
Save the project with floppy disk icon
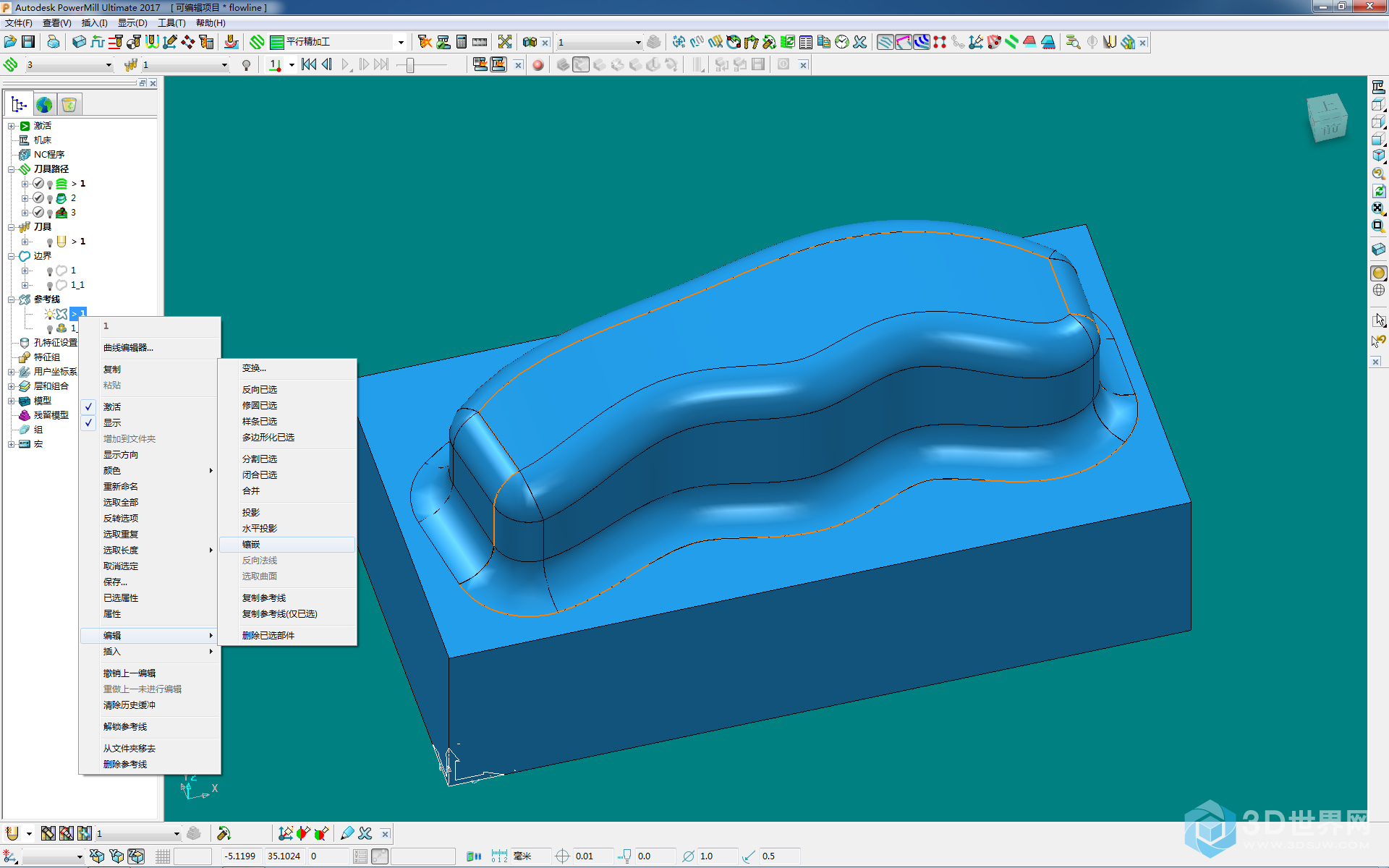(x=28, y=42)
